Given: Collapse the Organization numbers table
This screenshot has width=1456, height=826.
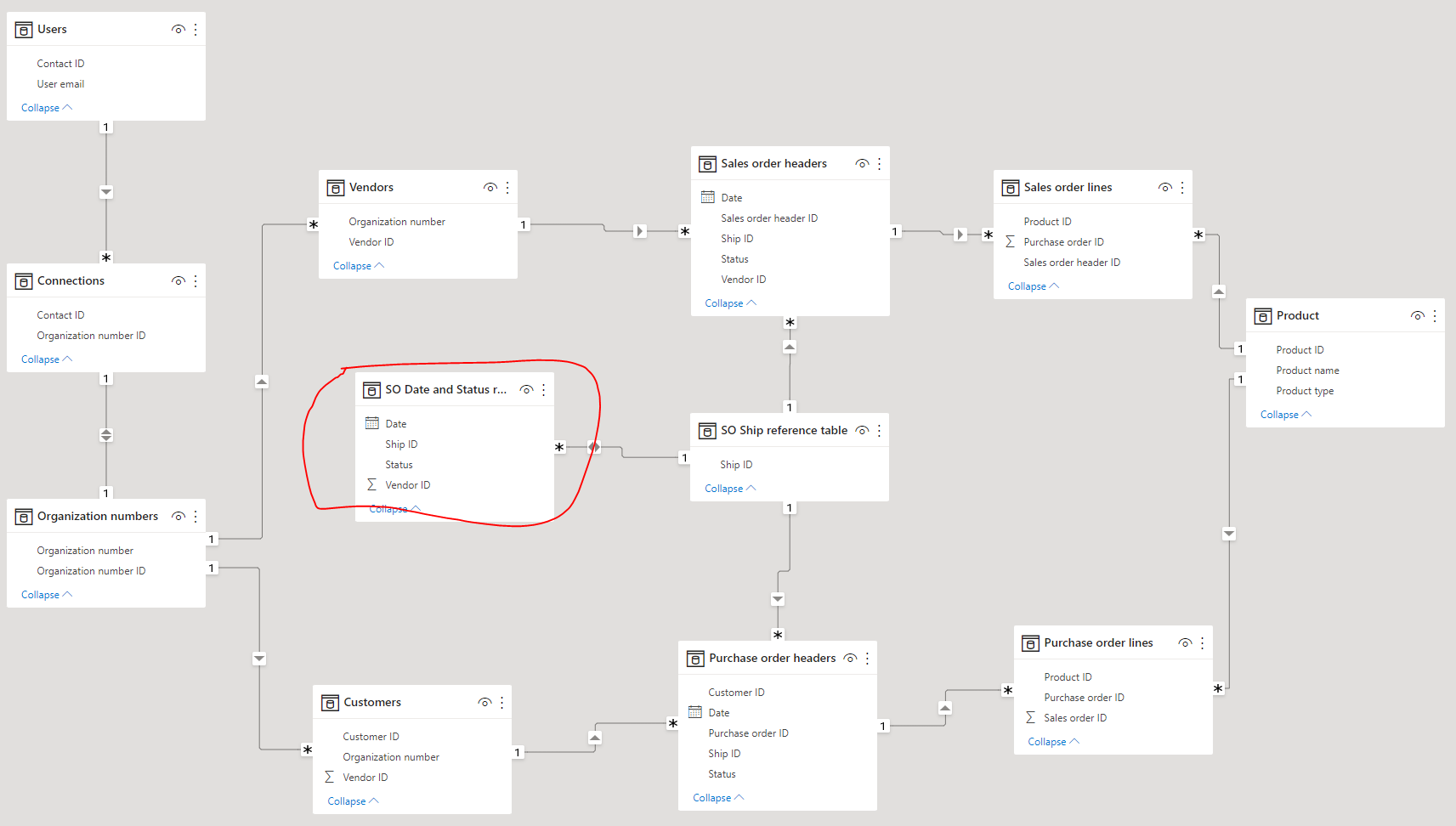Looking at the screenshot, I should 47,595.
